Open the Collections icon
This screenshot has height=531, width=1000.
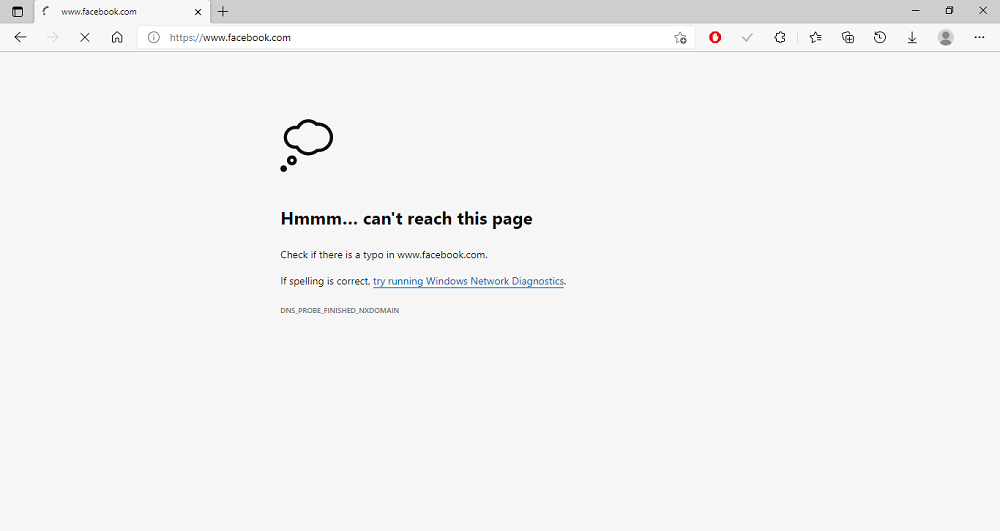pyautogui.click(x=848, y=38)
